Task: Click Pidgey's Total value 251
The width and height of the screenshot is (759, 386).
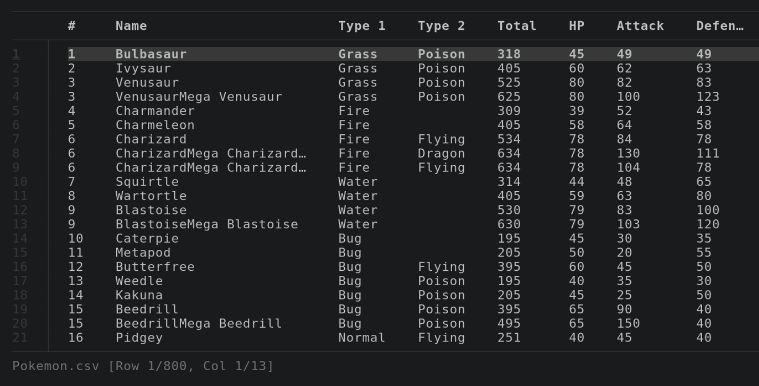Action: (x=509, y=338)
